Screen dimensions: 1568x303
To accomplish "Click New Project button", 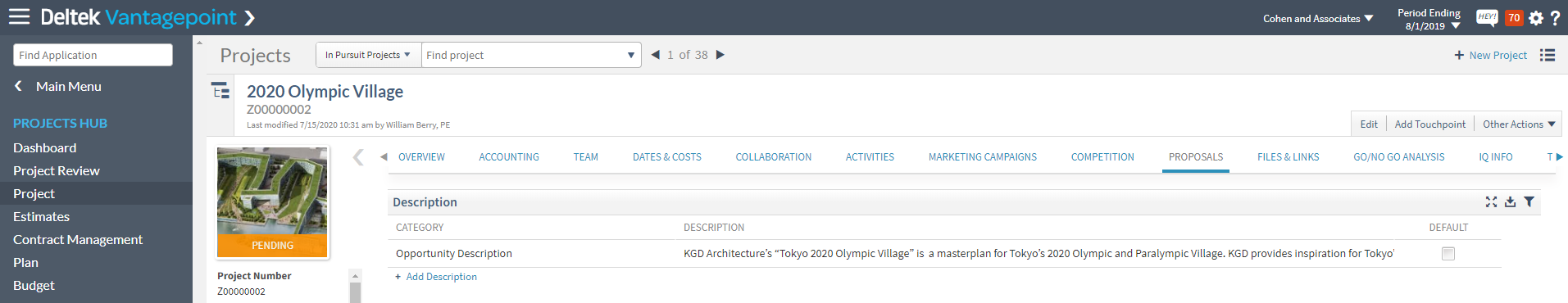I will 1491,55.
